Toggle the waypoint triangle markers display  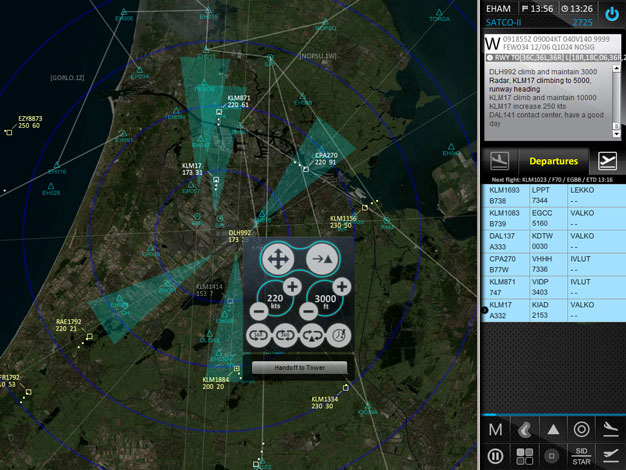pyautogui.click(x=552, y=429)
